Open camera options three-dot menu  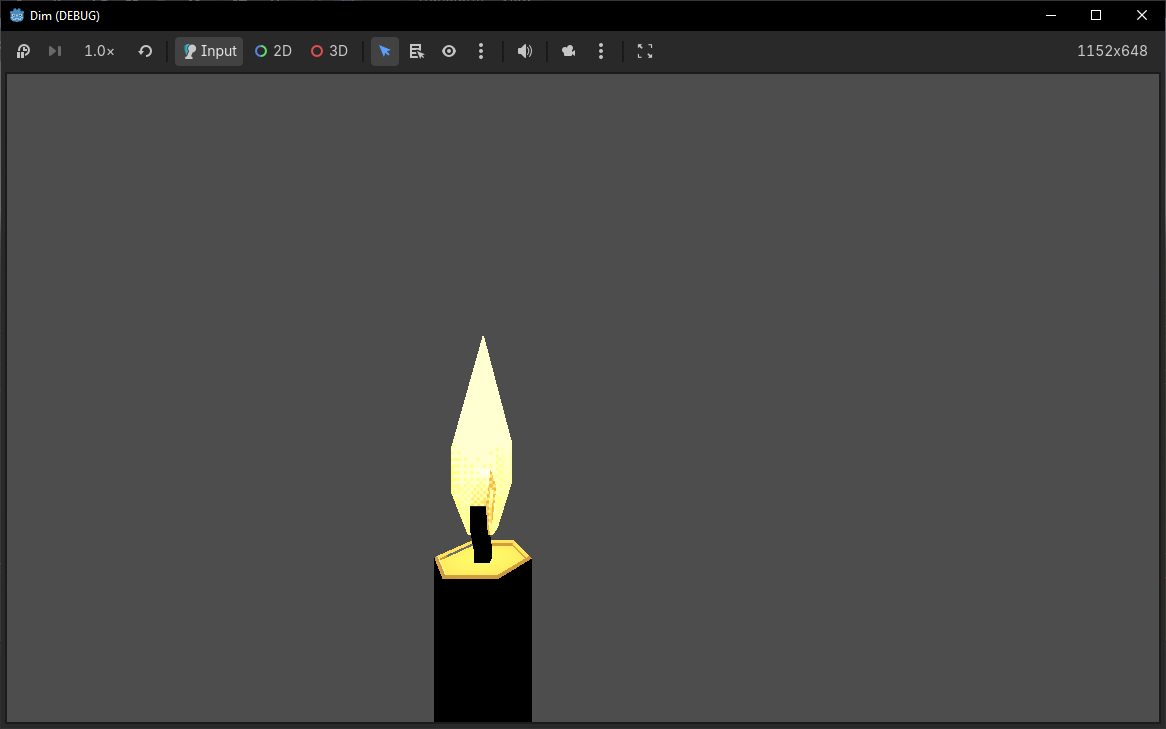pyautogui.click(x=601, y=51)
